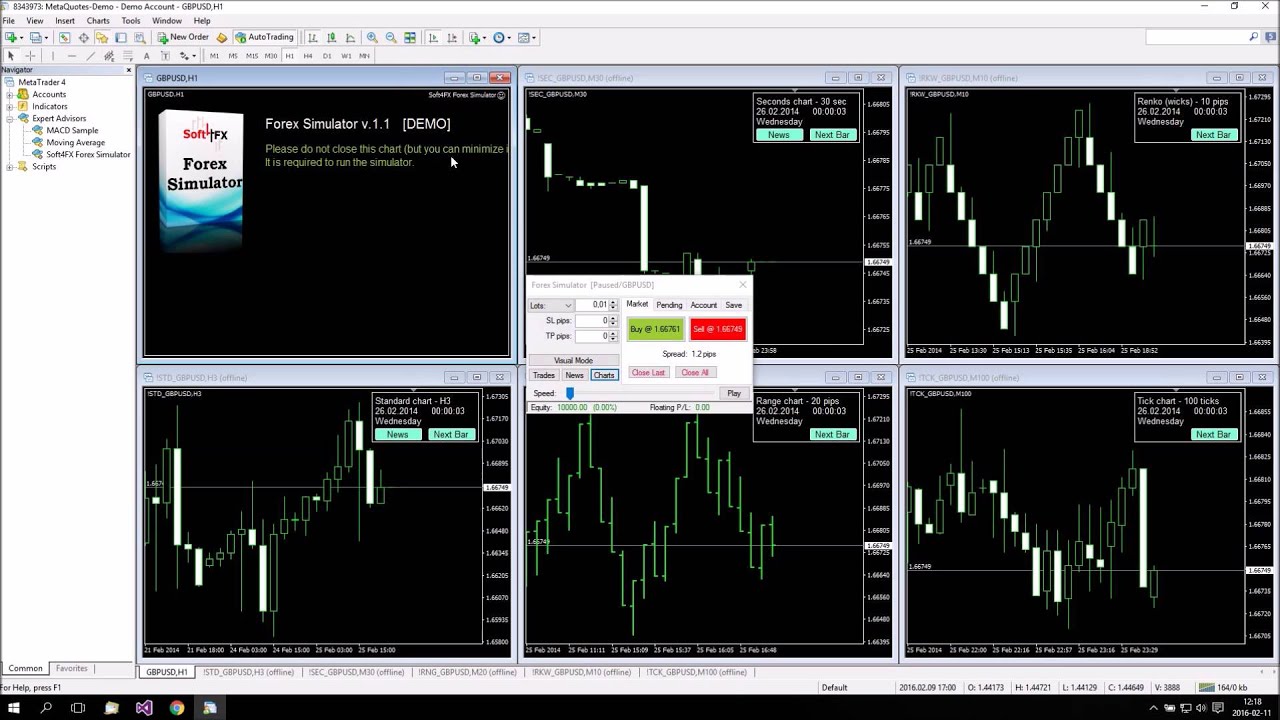Select the trendline drawing tool
The width and height of the screenshot is (1280, 720).
91,56
